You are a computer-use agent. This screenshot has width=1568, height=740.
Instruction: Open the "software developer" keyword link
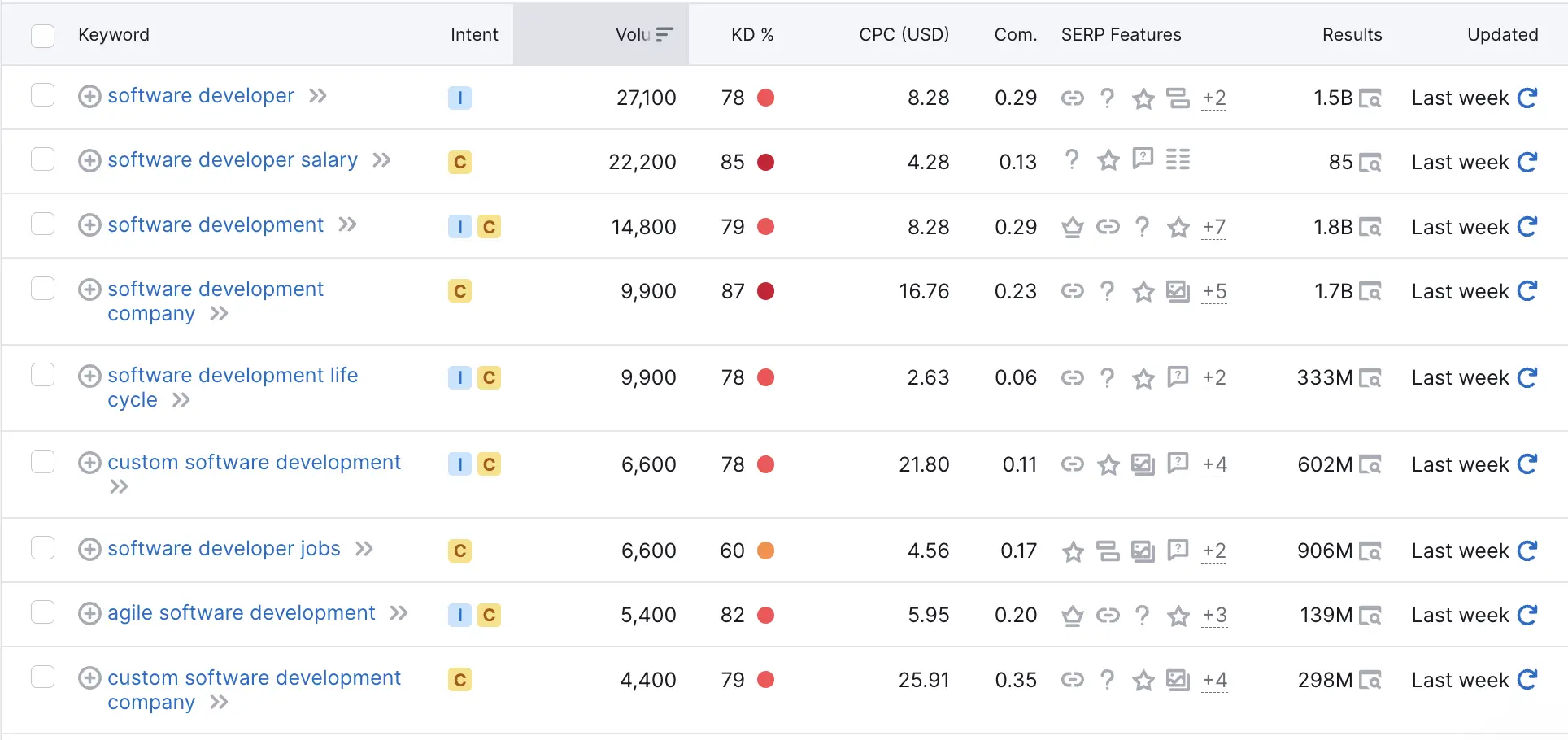coord(200,95)
